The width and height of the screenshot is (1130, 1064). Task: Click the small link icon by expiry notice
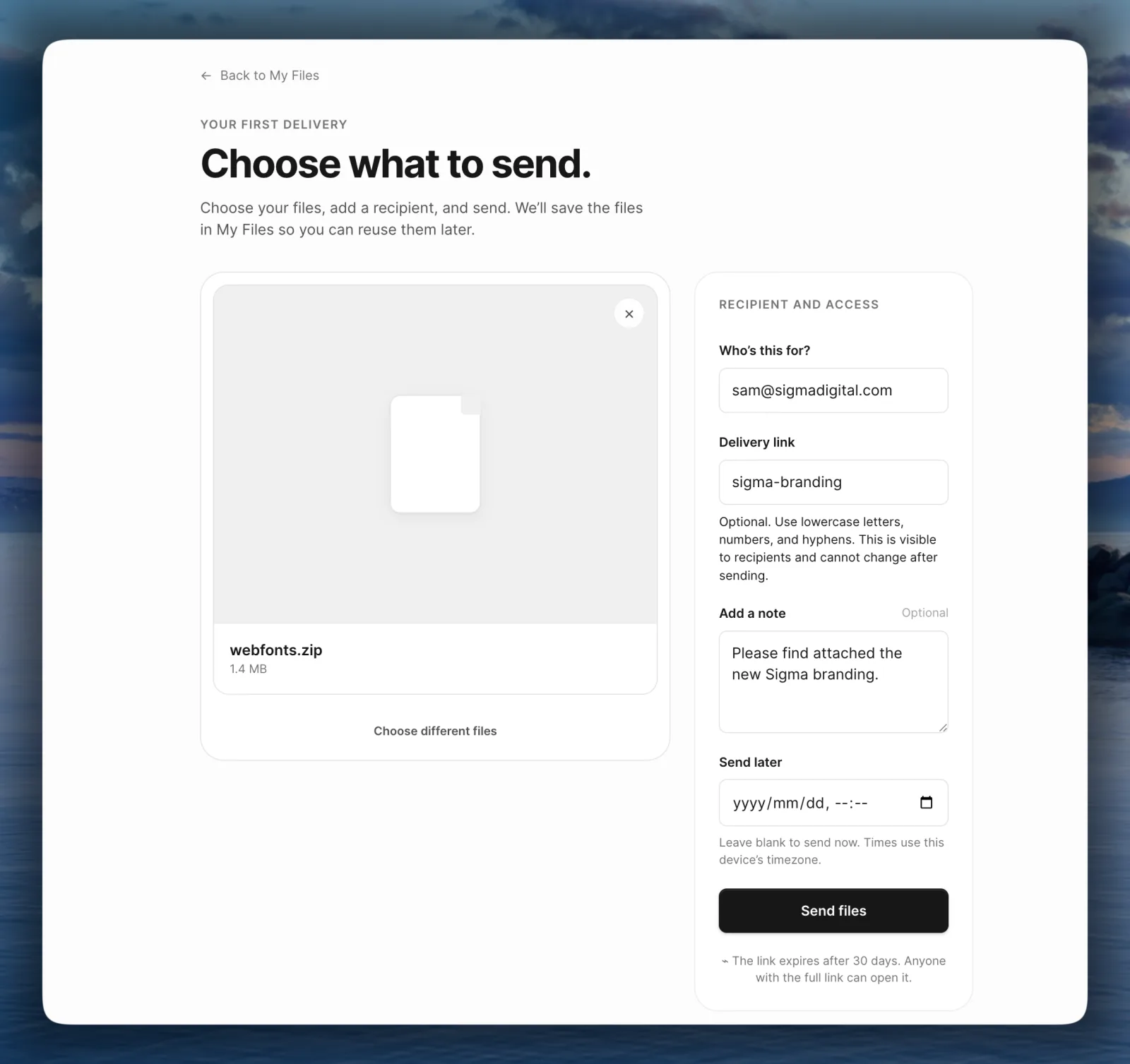pyautogui.click(x=725, y=961)
